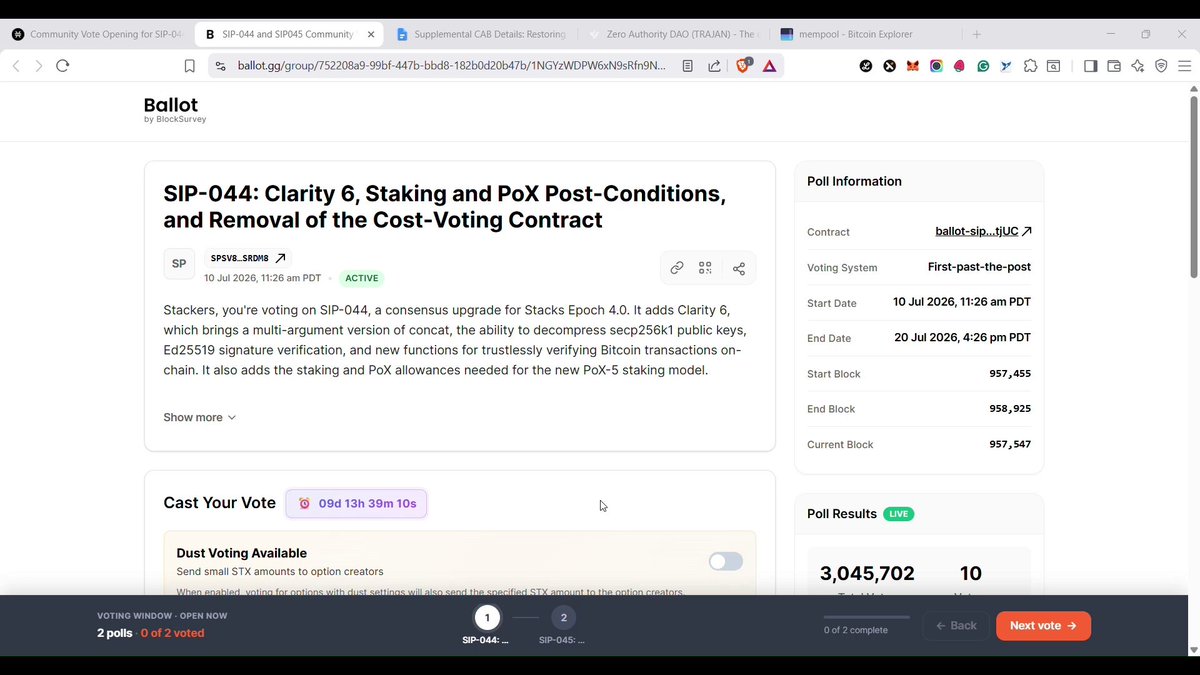Expand Show more description
The width and height of the screenshot is (1200, 675).
tap(200, 417)
